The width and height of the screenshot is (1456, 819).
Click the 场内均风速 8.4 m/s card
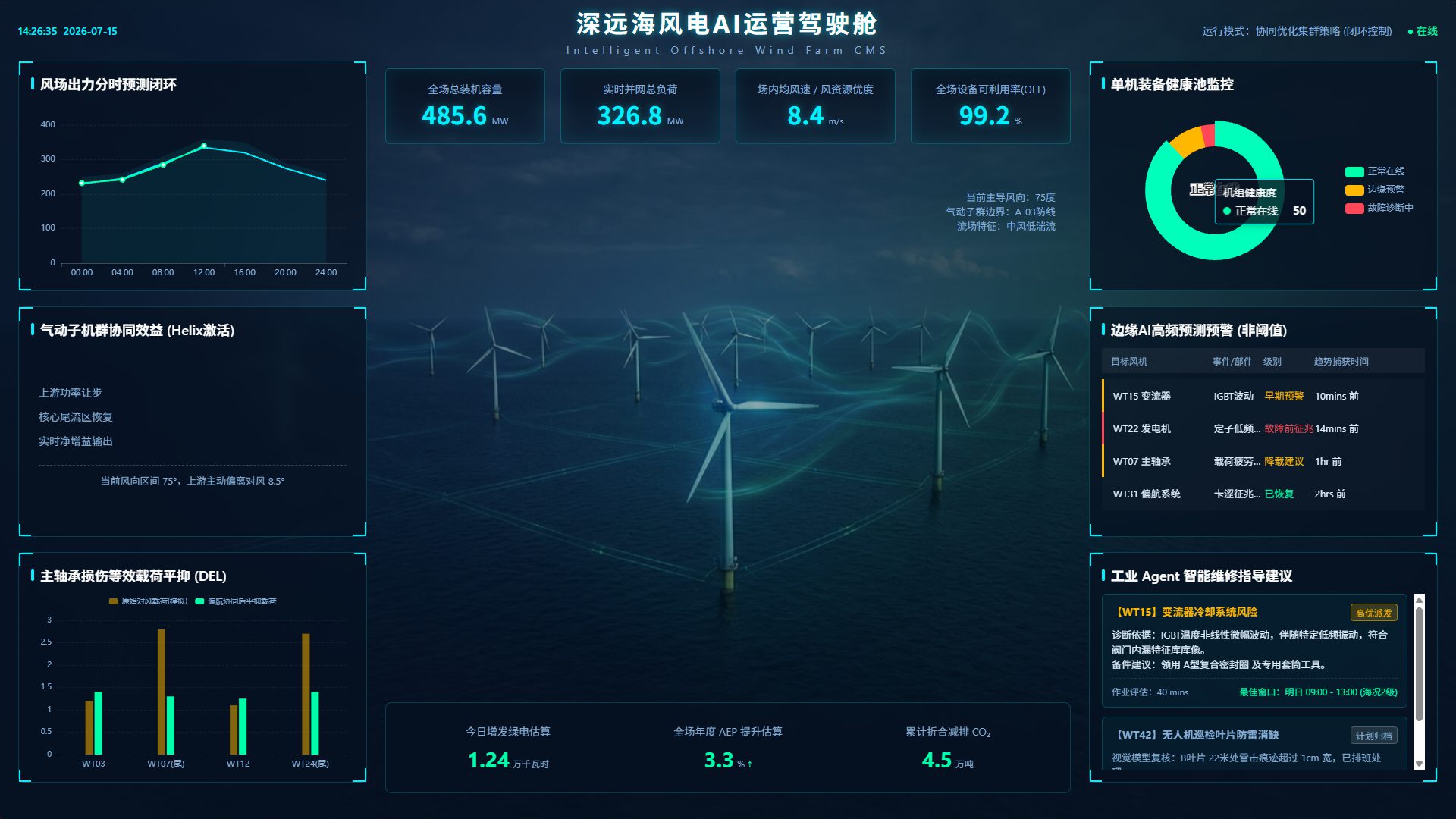point(815,106)
